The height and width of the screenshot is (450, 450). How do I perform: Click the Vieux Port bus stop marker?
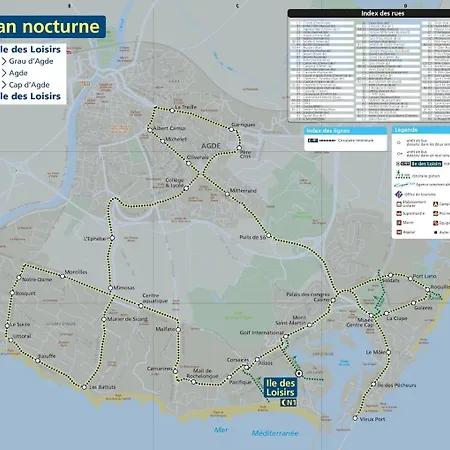coord(355,418)
